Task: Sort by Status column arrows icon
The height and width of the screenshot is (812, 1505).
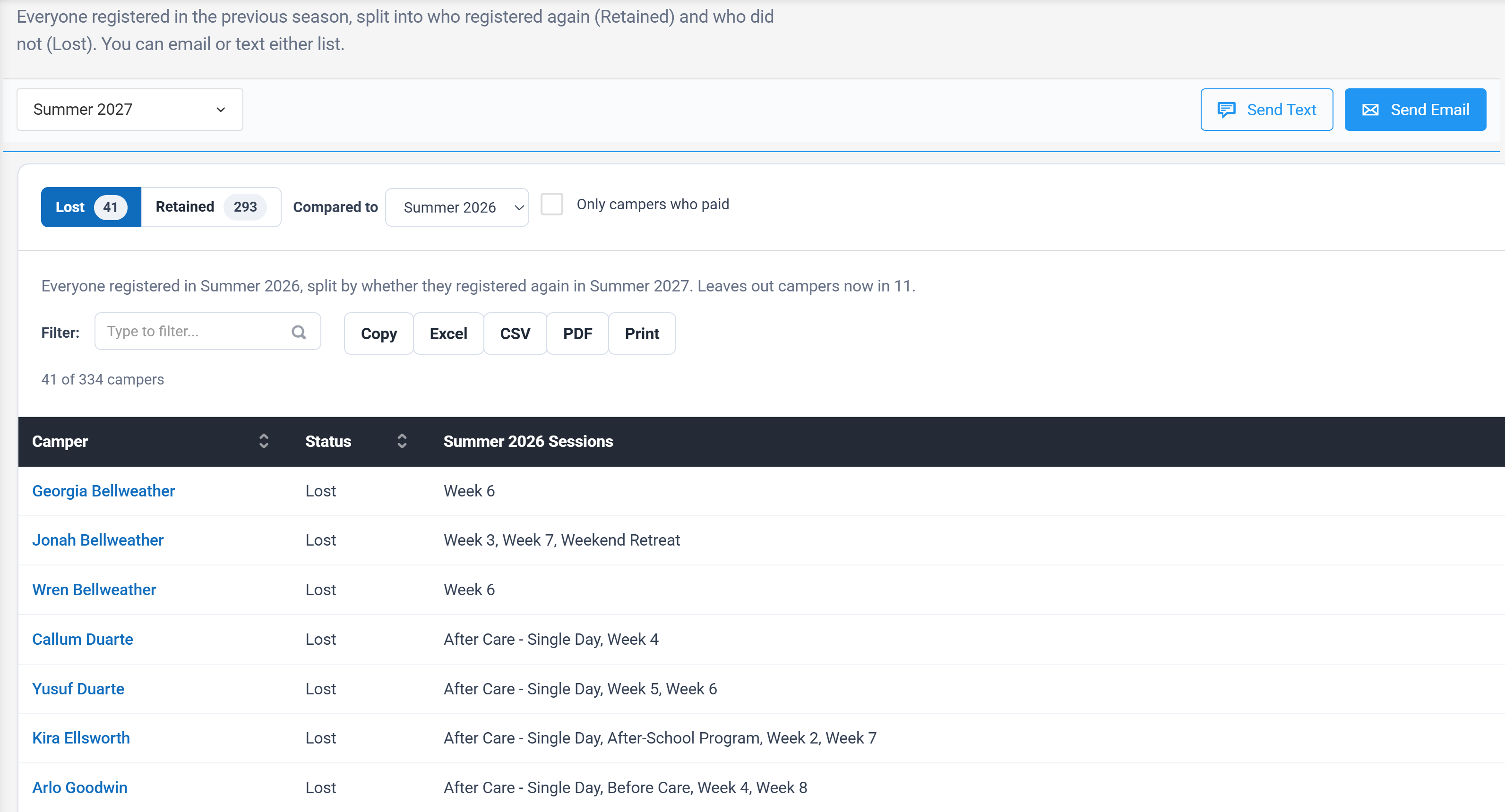Action: [x=402, y=441]
